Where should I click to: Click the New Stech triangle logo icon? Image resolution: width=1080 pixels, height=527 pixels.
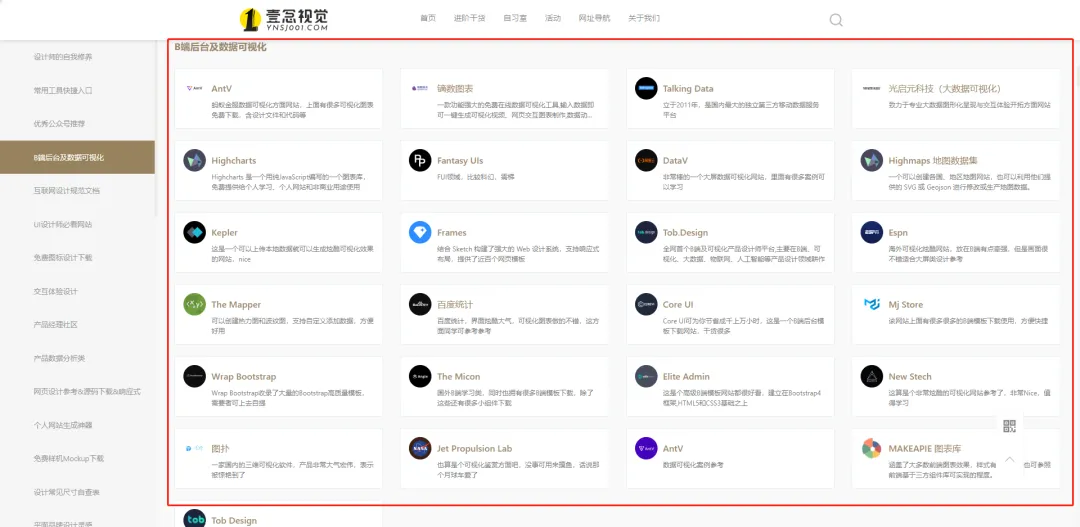871,376
